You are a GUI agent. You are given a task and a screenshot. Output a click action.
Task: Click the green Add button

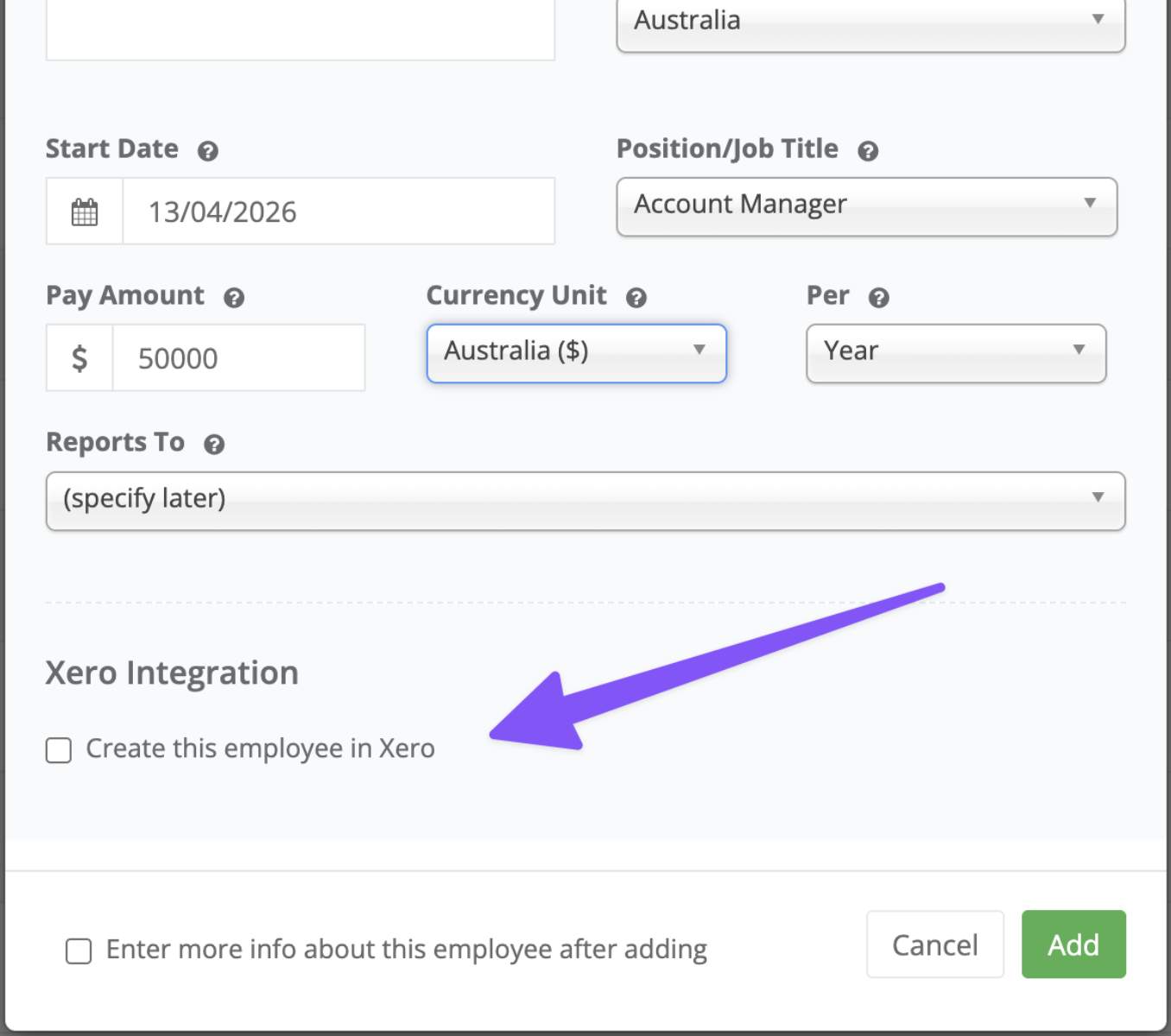point(1073,944)
